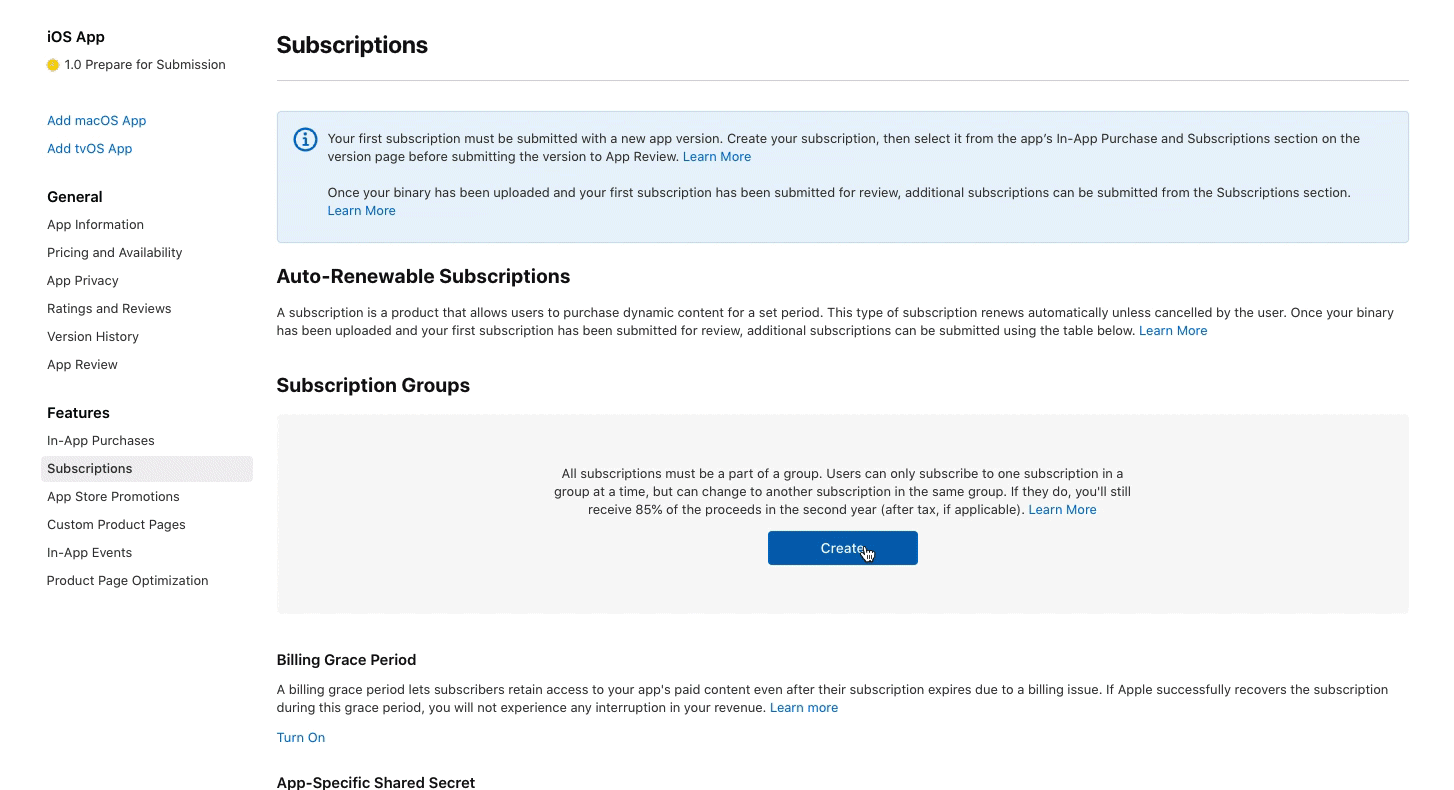Open Custom Product Pages
The height and width of the screenshot is (790, 1454).
click(116, 525)
